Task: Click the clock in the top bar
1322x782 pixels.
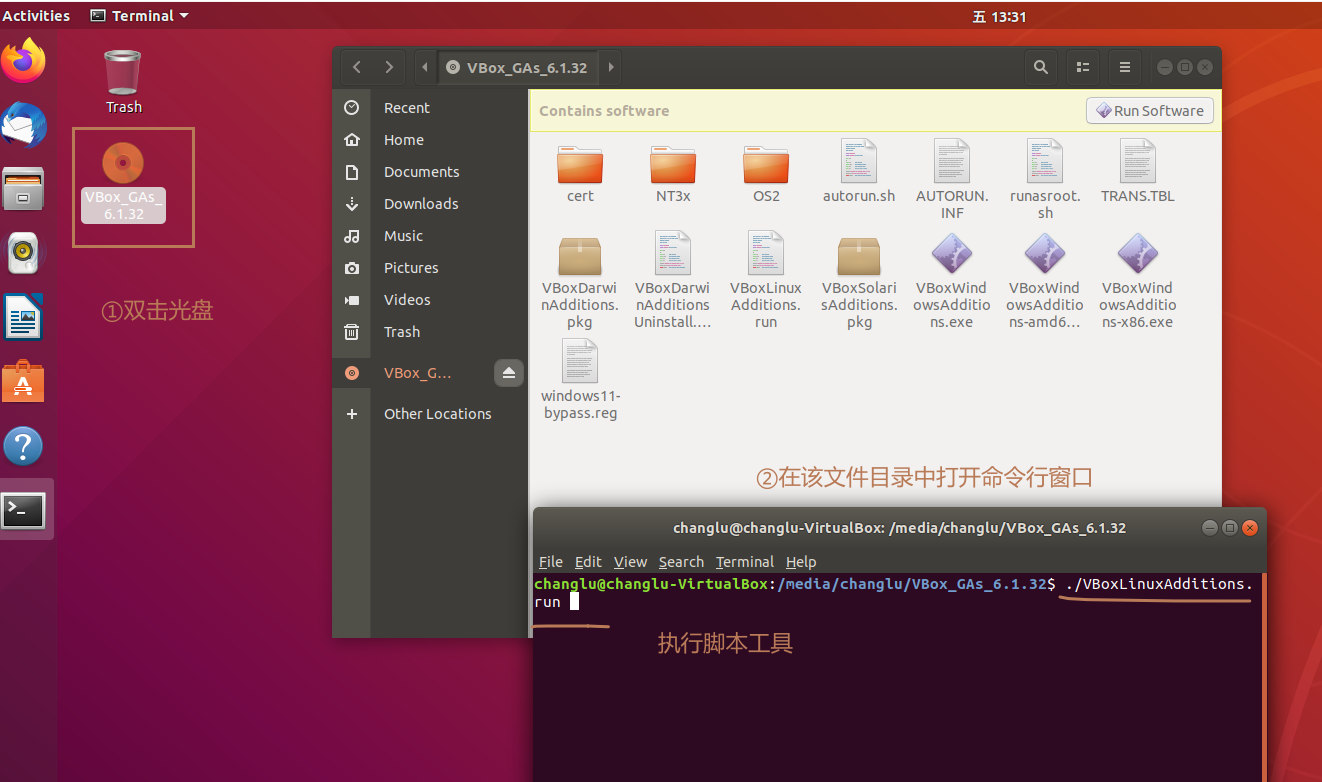Action: click(1000, 16)
